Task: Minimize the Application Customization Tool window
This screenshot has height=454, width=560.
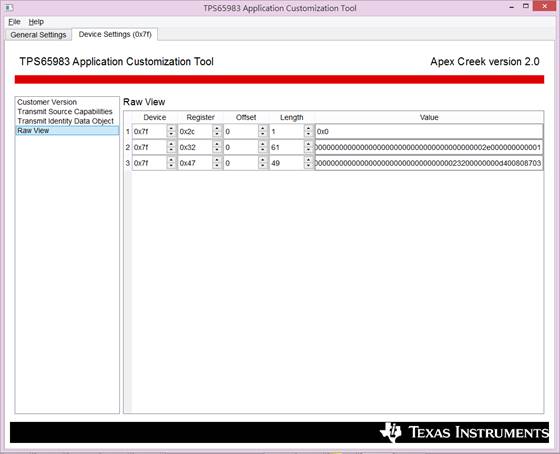Action: click(x=511, y=7)
